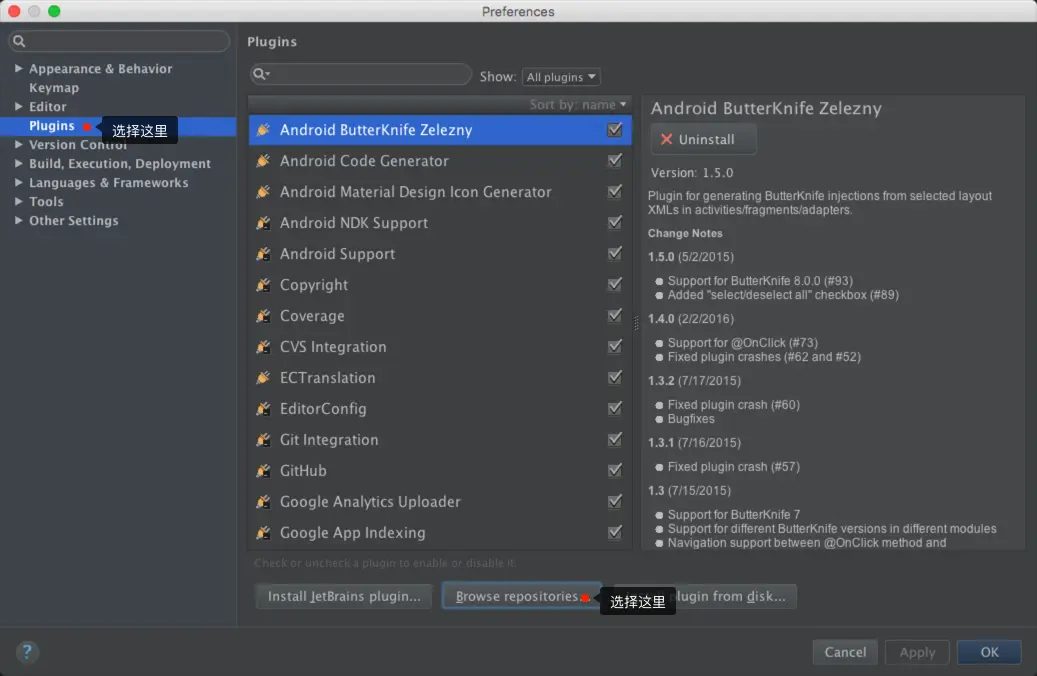Image resolution: width=1037 pixels, height=676 pixels.
Task: Disable the Copyright plugin checkbox
Action: pos(614,284)
